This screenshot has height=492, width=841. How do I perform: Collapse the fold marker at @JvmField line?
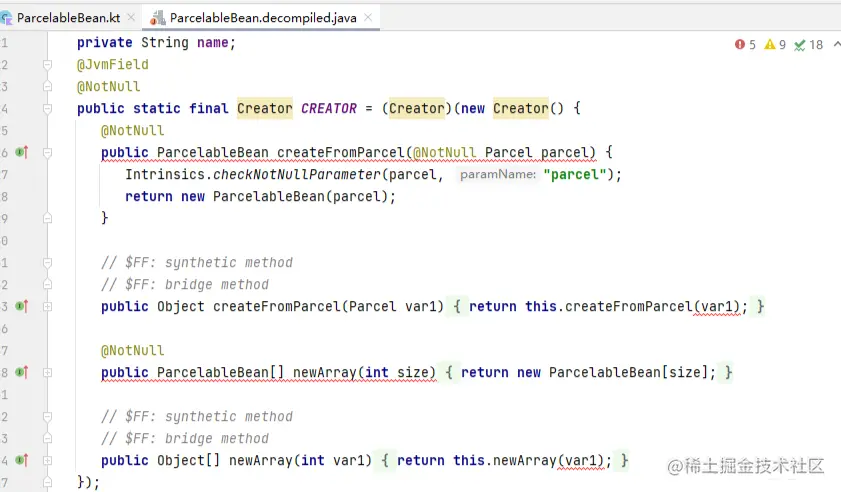click(x=47, y=65)
